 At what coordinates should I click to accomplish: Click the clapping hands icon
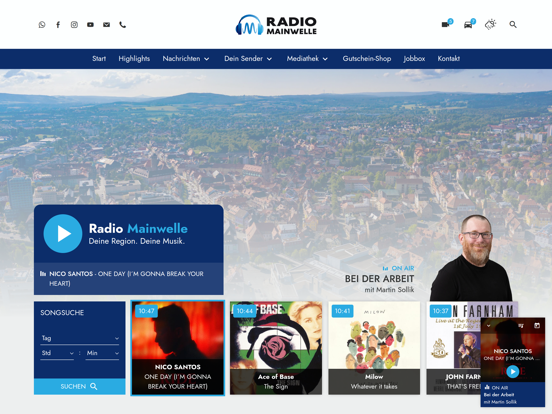coord(490,24)
